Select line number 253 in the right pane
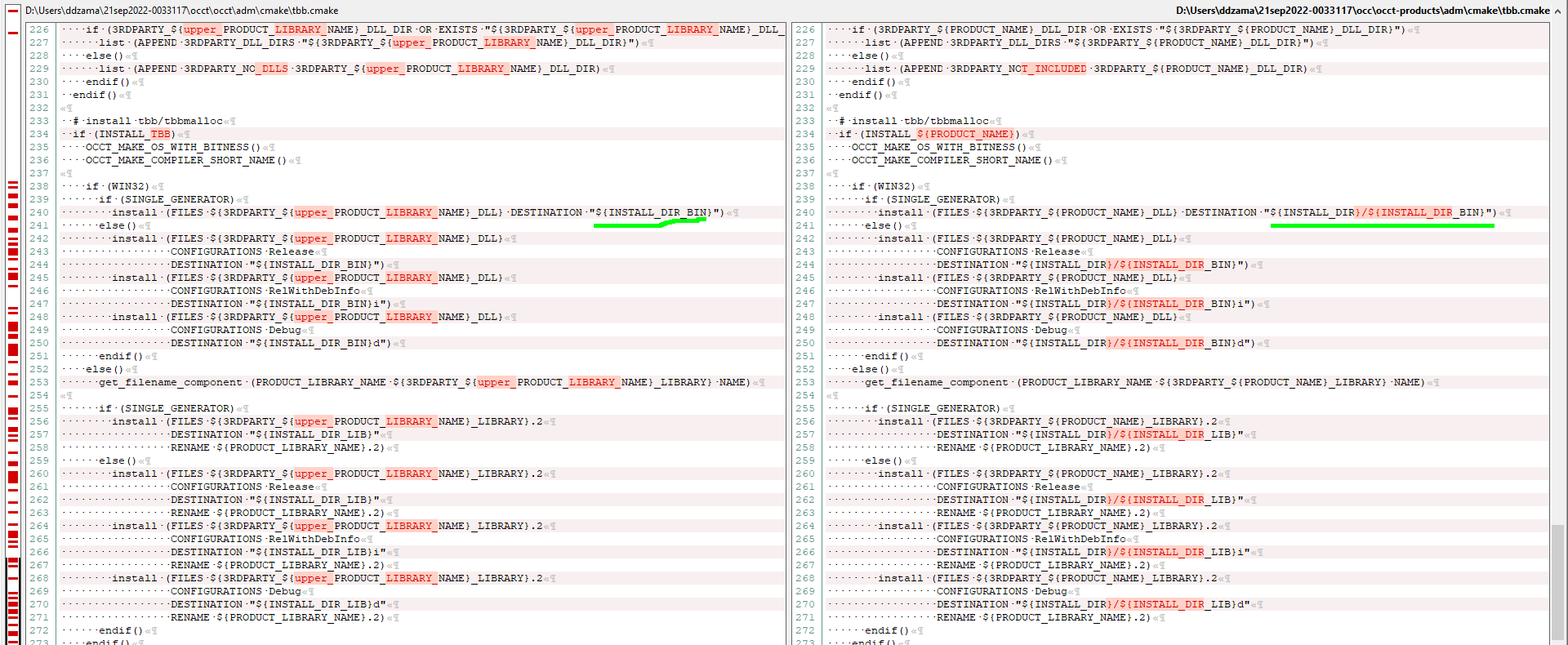 click(x=805, y=382)
